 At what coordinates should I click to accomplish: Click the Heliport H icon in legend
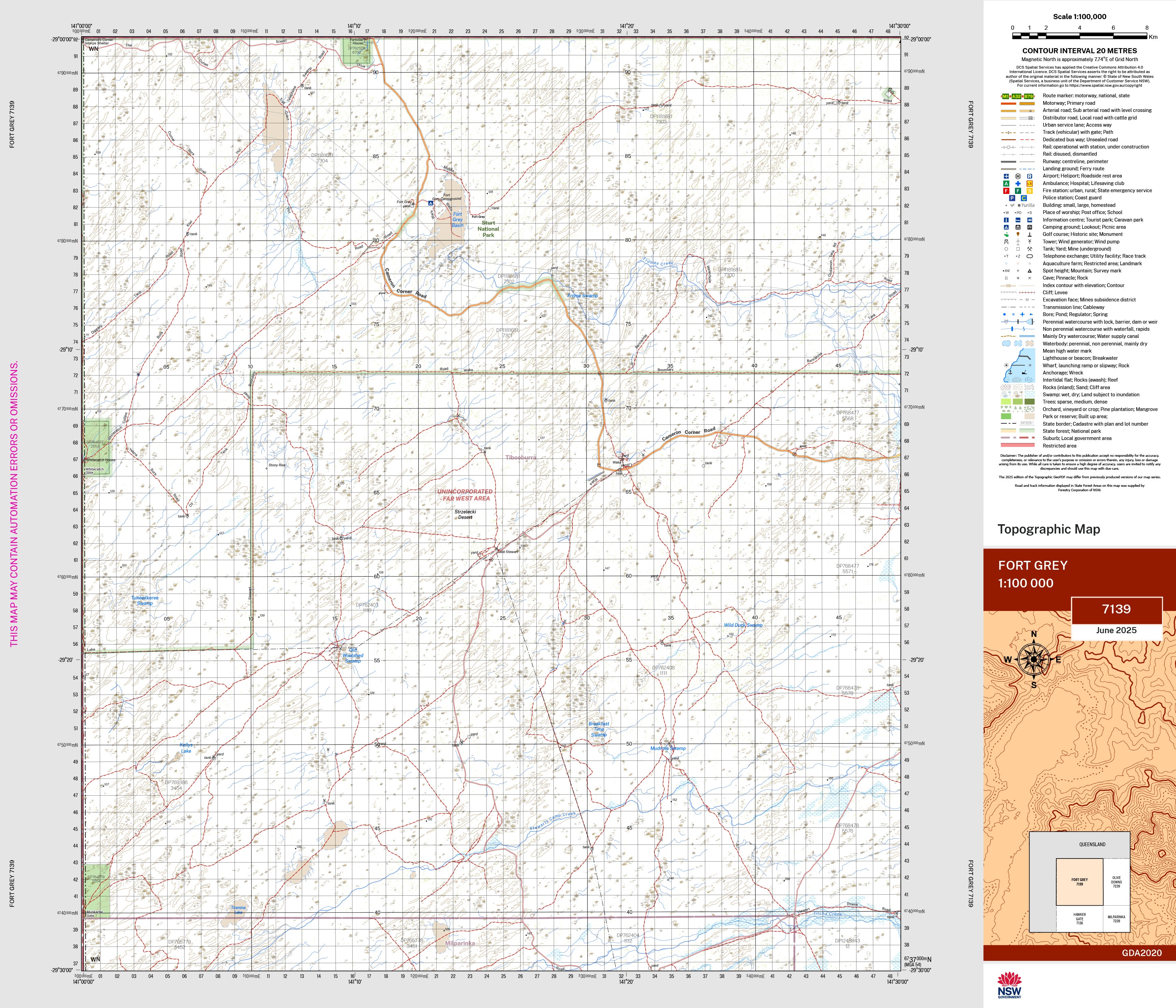point(1018,176)
